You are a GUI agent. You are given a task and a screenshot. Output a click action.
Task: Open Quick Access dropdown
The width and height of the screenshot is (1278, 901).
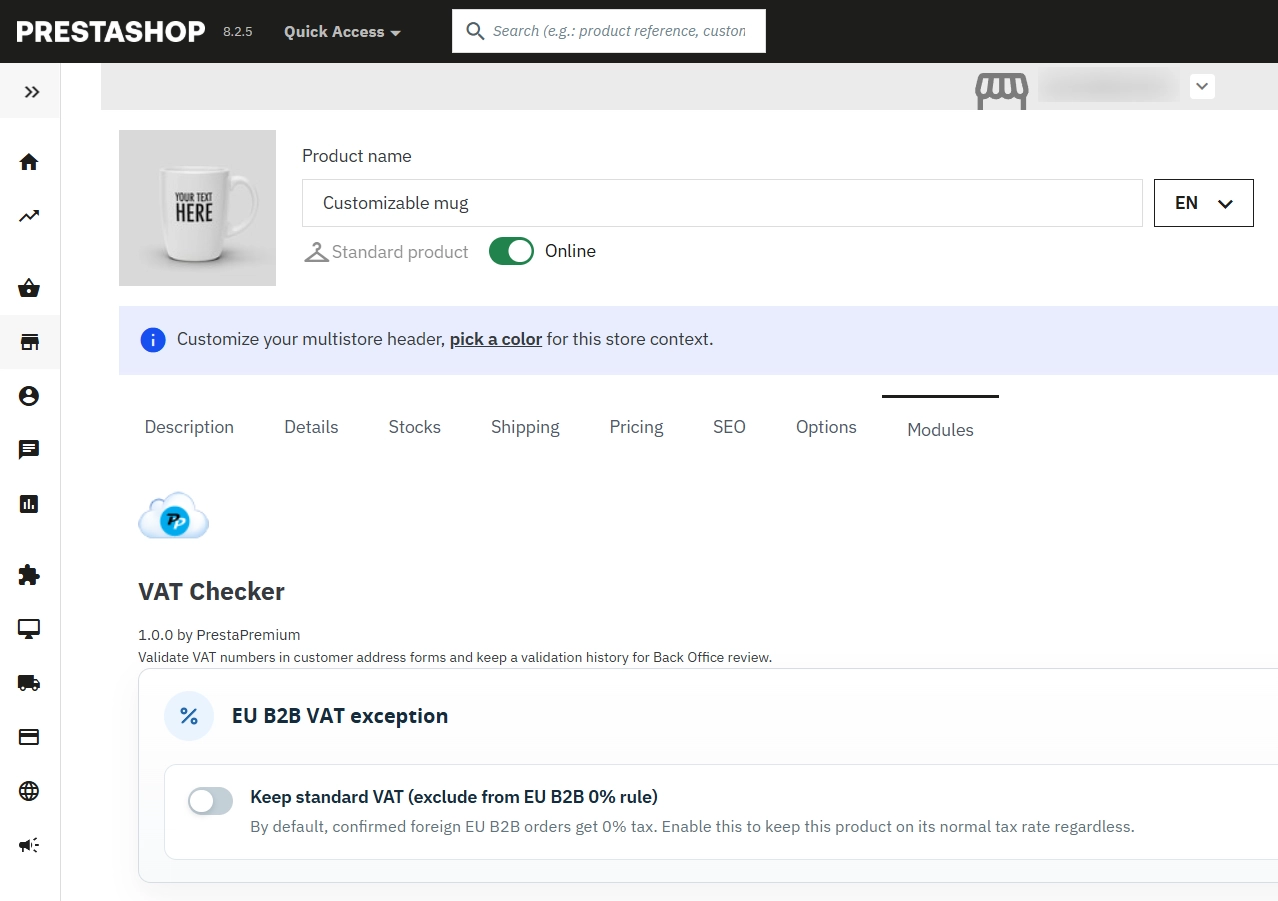342,32
